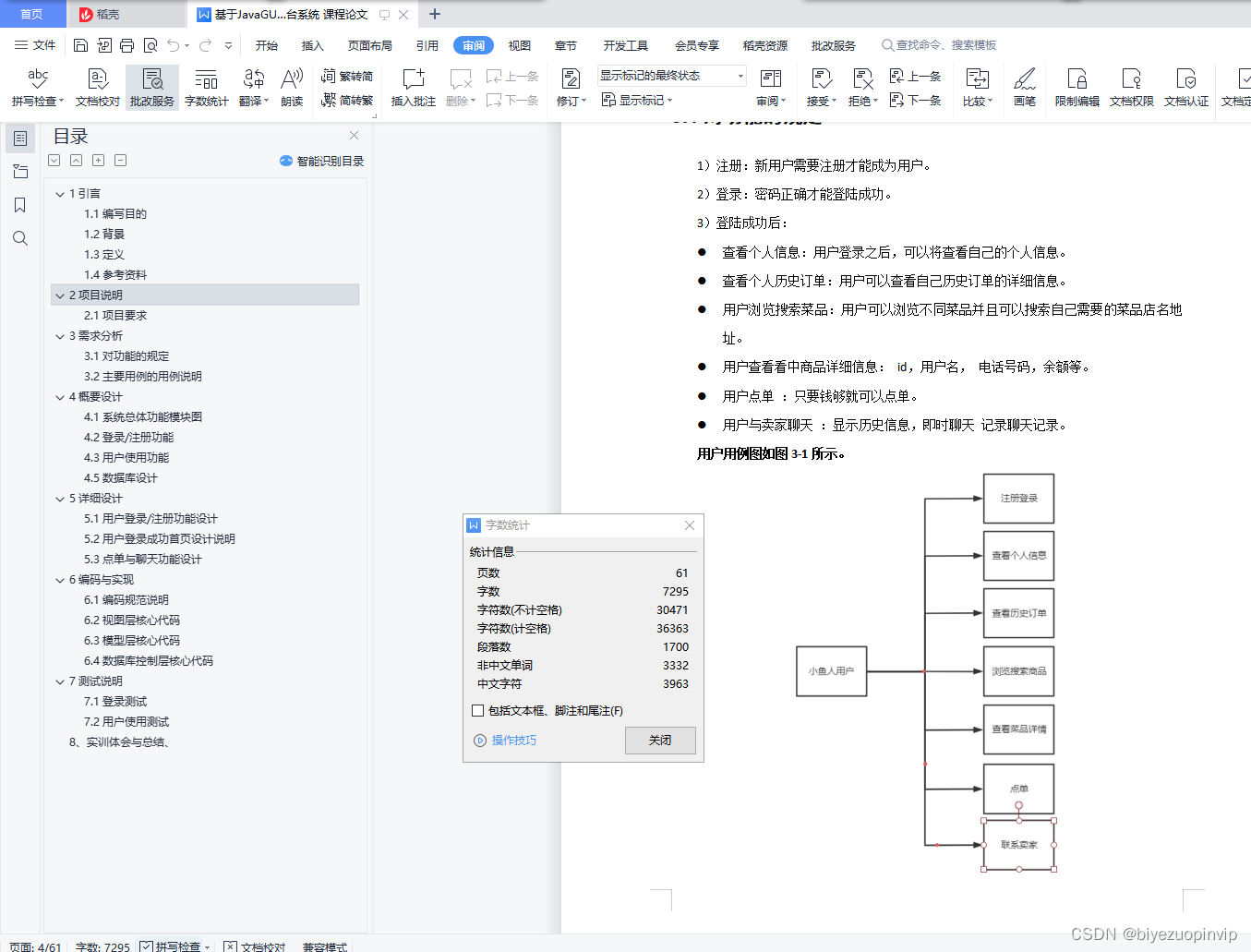Toggle 文档校对 in status bar

(255, 946)
